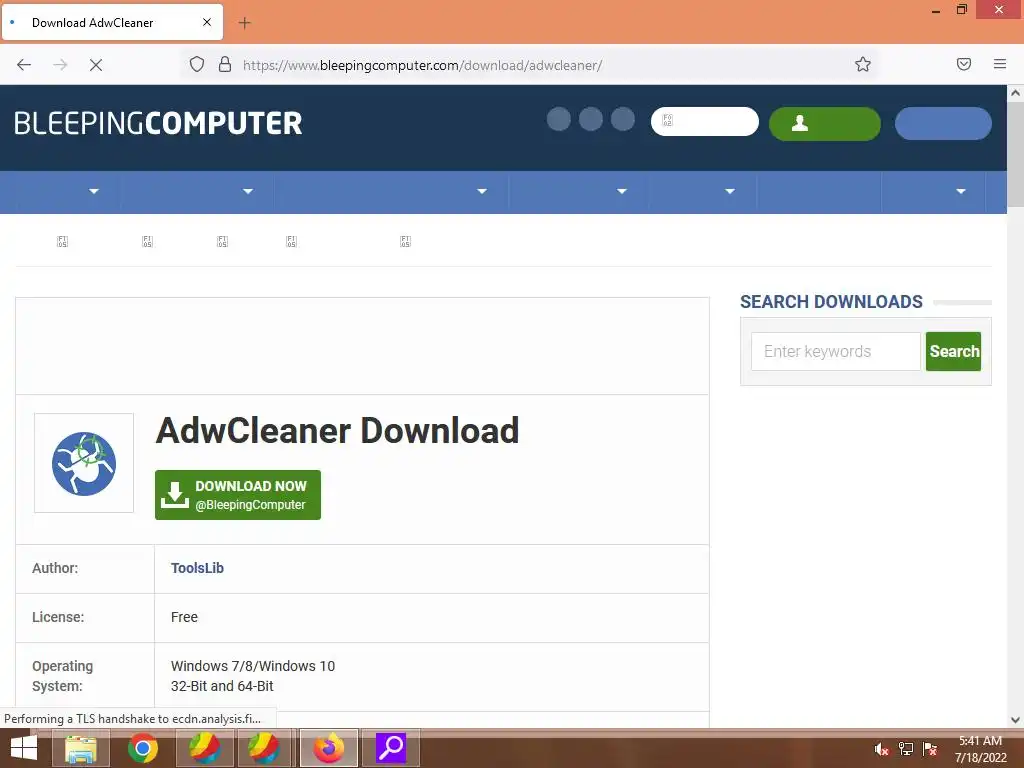Click the SEARCH DOWNLOADS heading
This screenshot has height=768, width=1024.
point(831,302)
